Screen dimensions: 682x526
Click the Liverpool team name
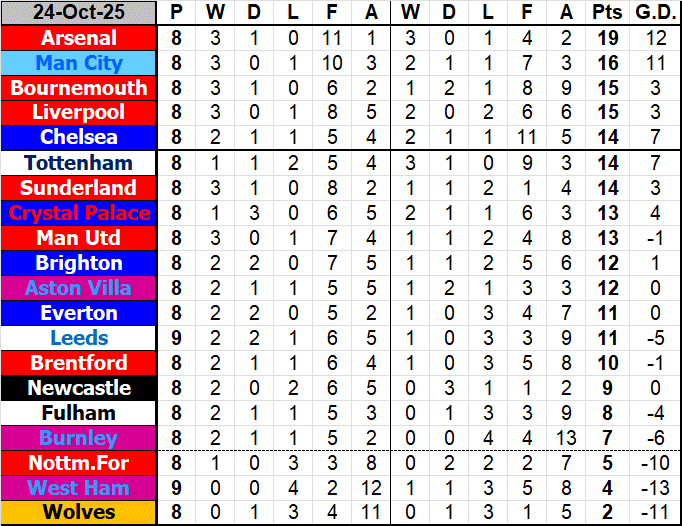pos(79,113)
